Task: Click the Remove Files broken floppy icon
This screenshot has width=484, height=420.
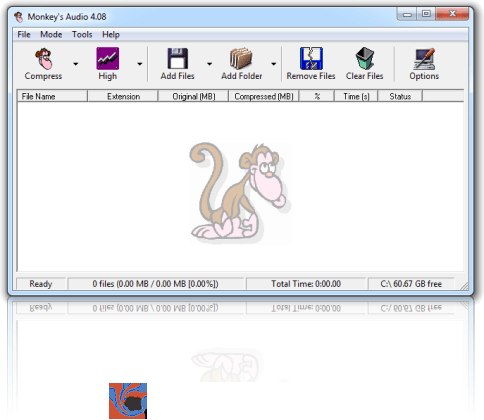Action: click(x=311, y=58)
